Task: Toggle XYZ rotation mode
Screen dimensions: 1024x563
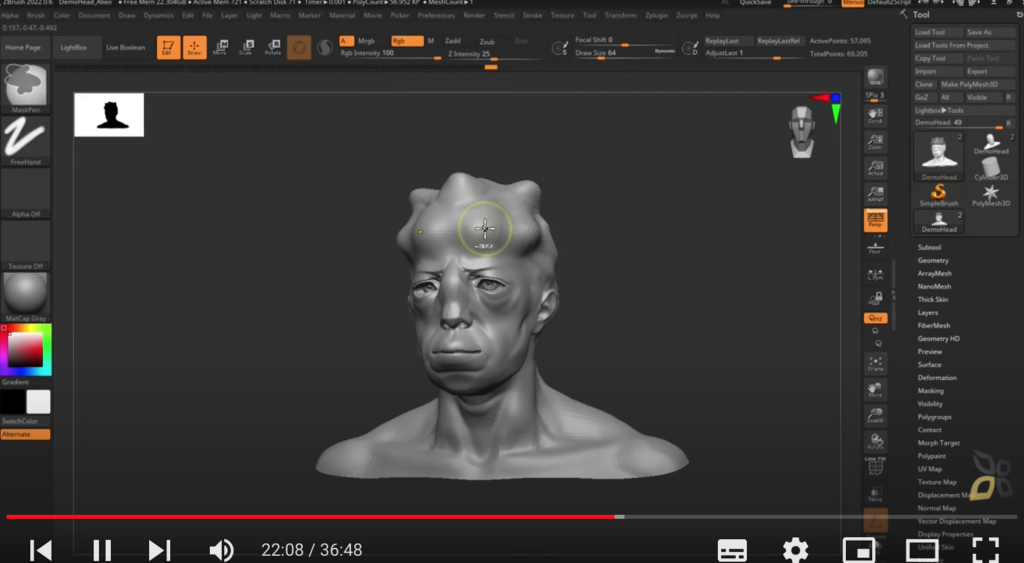Action: pyautogui.click(x=875, y=318)
